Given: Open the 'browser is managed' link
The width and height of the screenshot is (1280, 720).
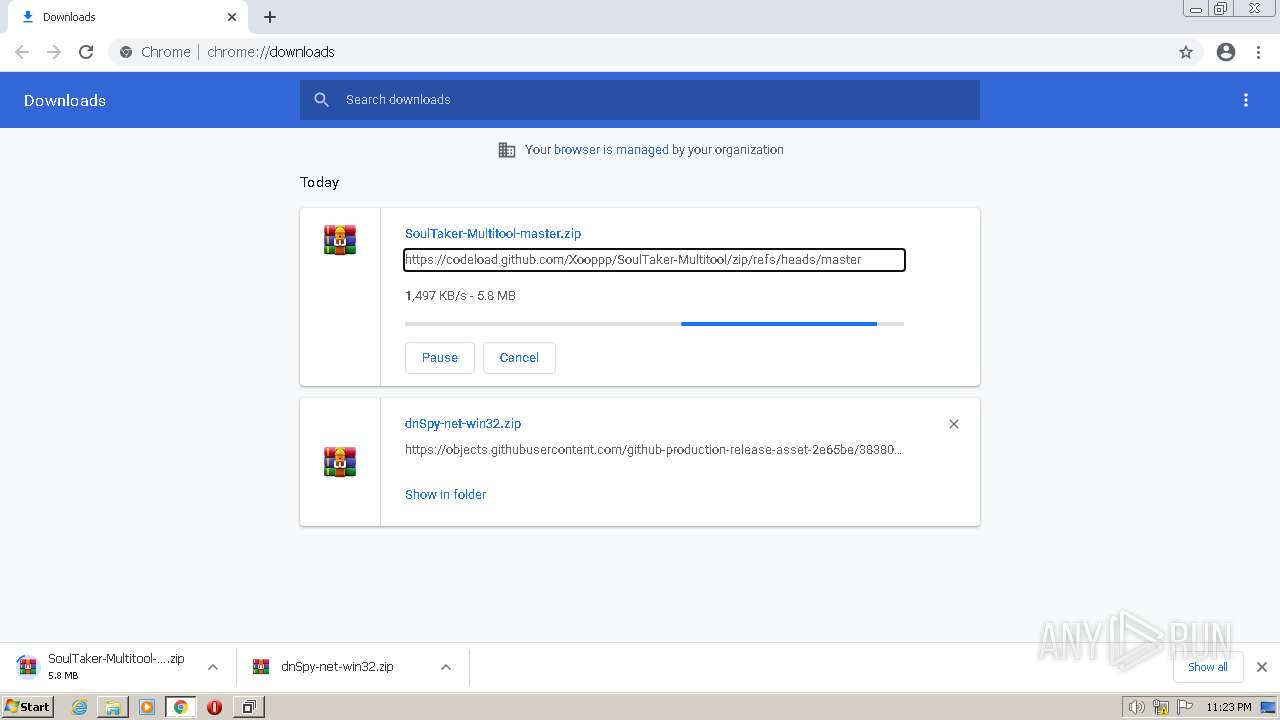Looking at the screenshot, I should [x=611, y=150].
